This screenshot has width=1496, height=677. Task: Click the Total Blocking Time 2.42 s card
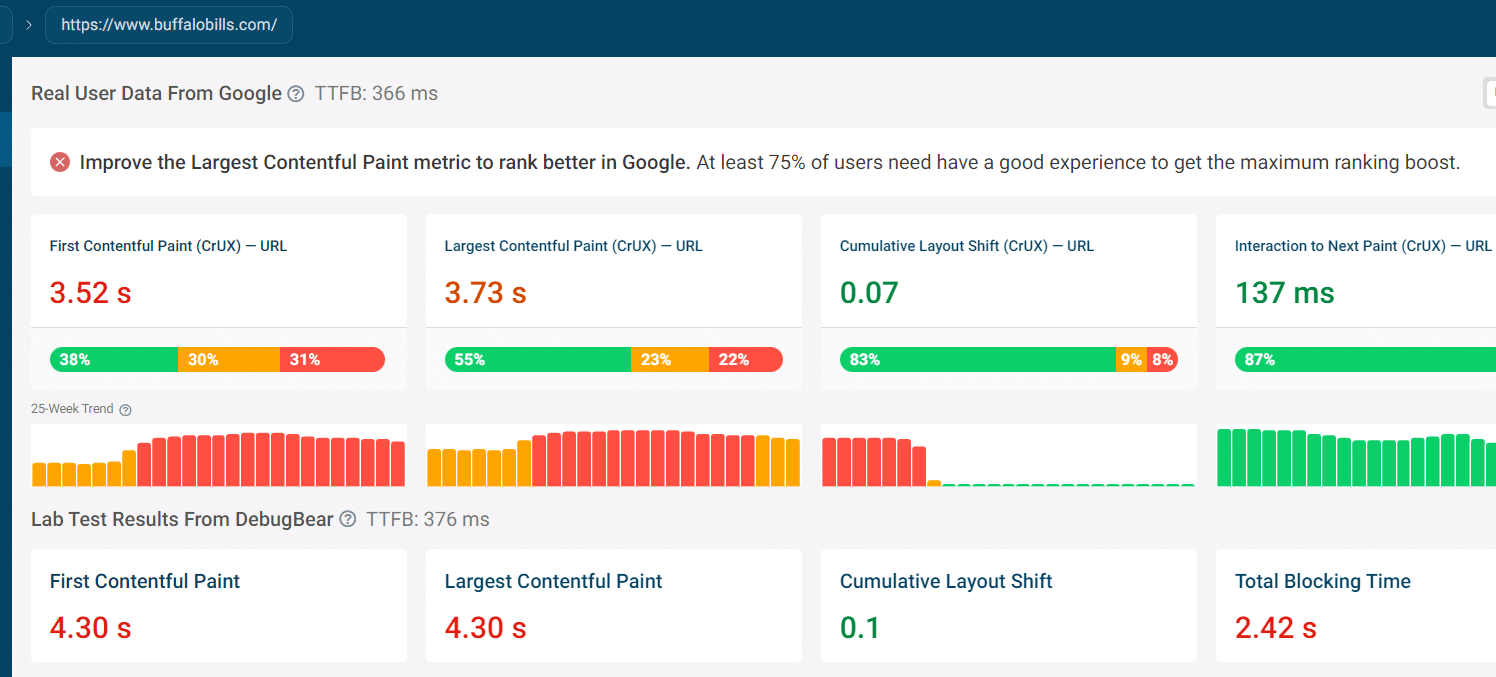1356,605
